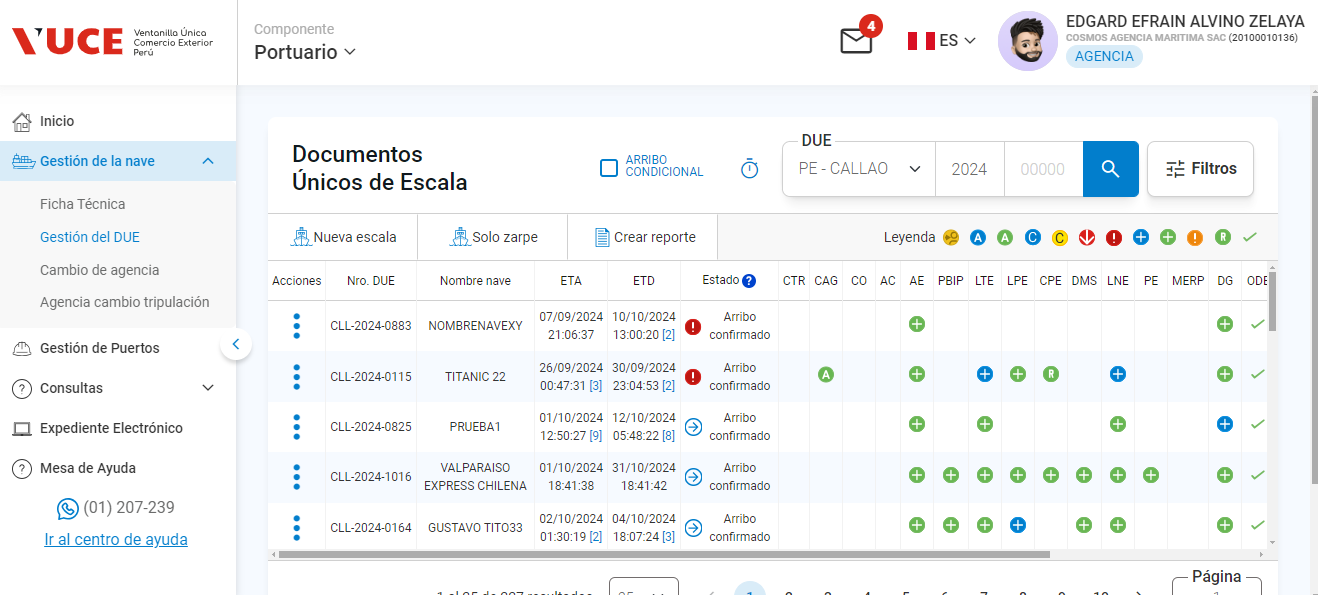Click the user avatar picture

1028,41
